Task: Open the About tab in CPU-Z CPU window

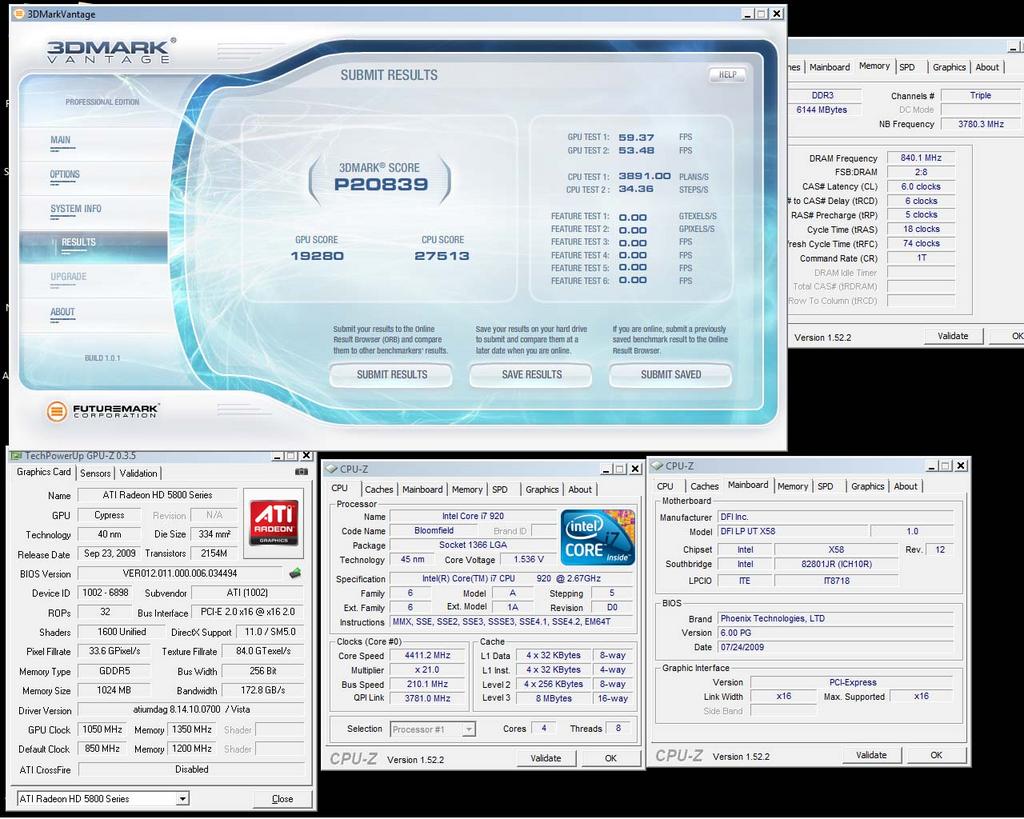Action: [x=580, y=489]
